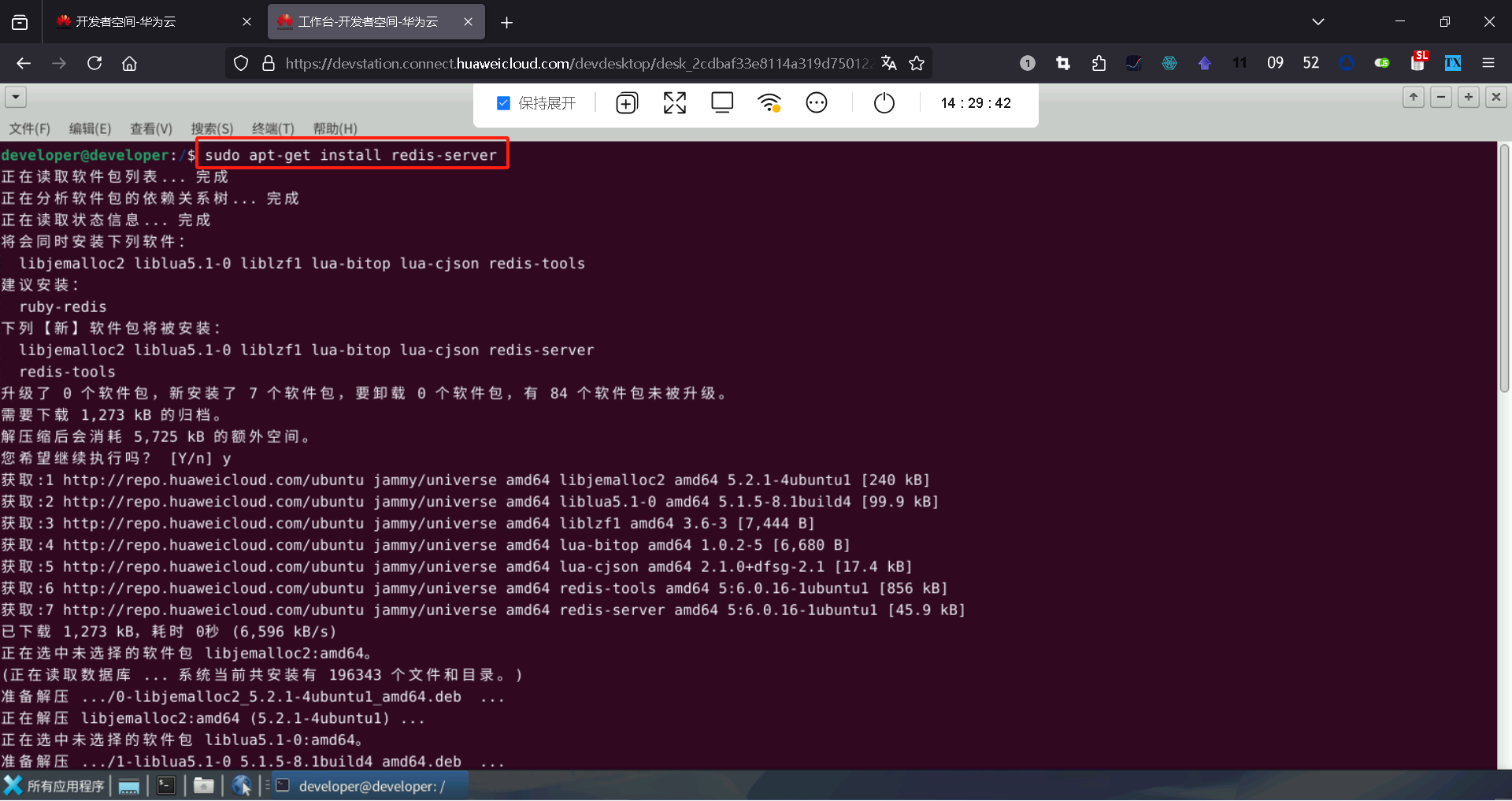The width and height of the screenshot is (1512, 801).
Task: Click the sudo apt-get install redis-server command
Action: coord(351,155)
